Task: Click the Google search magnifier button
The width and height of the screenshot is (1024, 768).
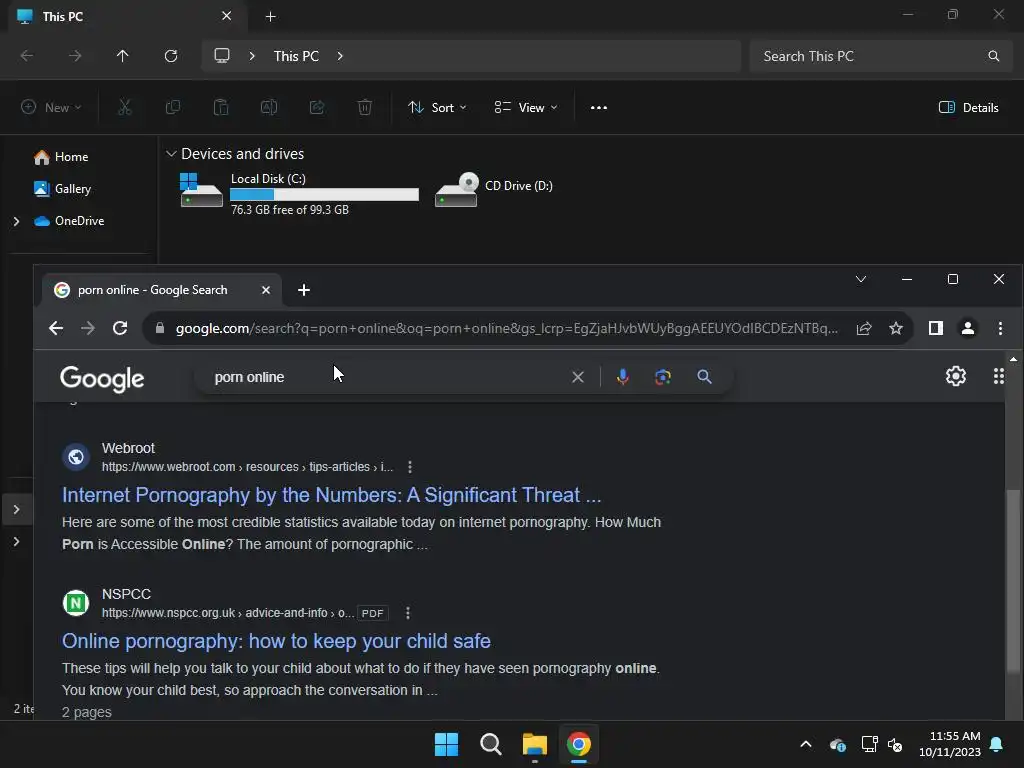Action: pyautogui.click(x=704, y=377)
